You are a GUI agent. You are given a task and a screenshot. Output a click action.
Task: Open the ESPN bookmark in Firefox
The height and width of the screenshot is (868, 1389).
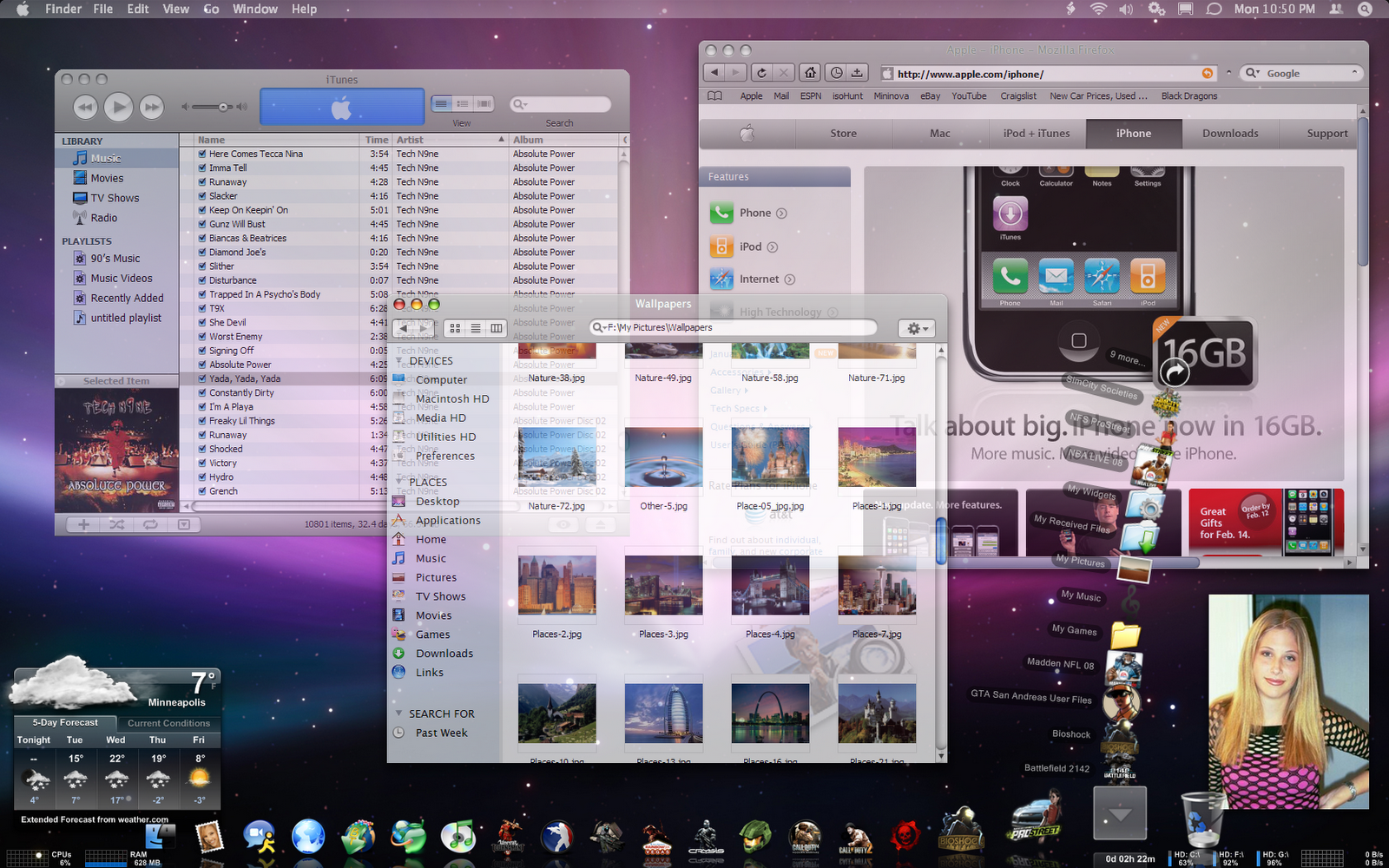[810, 95]
